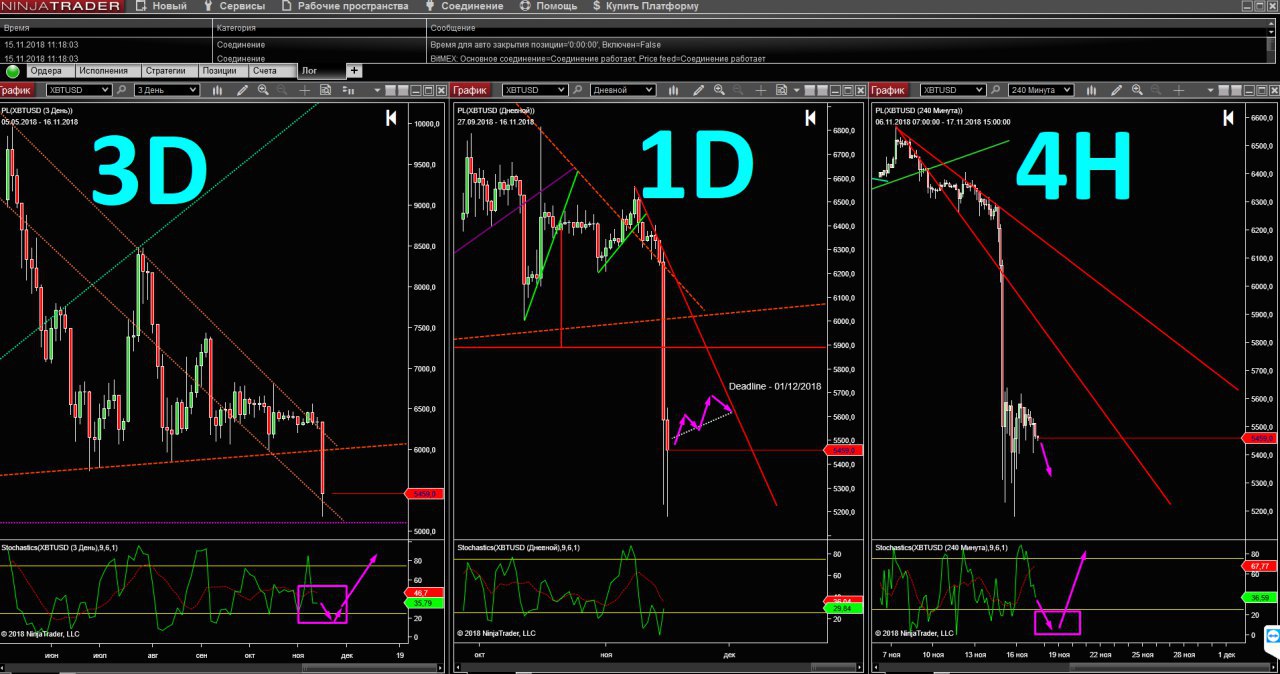Open instrument dropdown in Дневной chart

[535, 90]
